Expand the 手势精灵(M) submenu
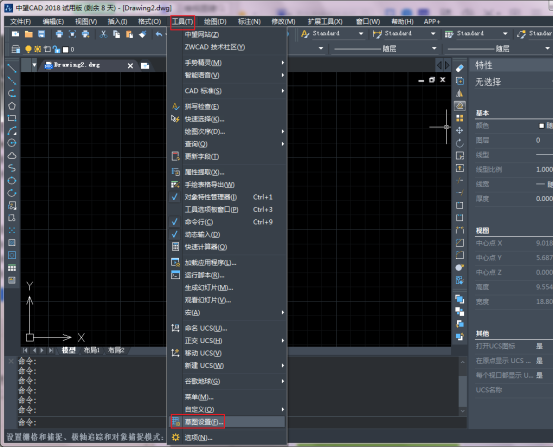The image size is (553, 448). [x=227, y=63]
